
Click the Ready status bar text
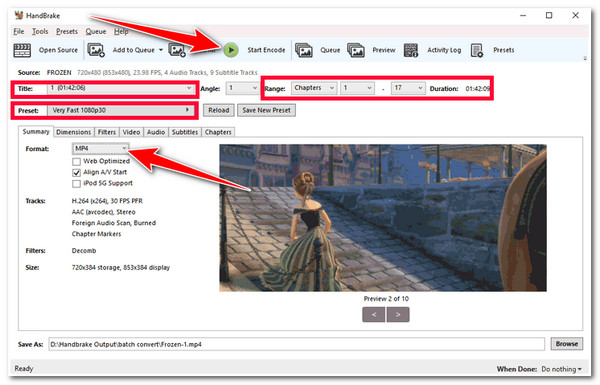pos(24,369)
